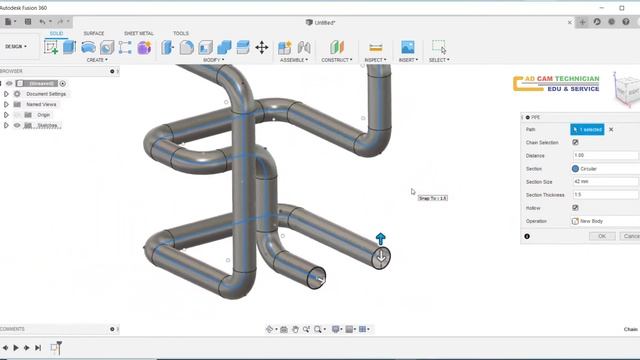The height and width of the screenshot is (360, 640).
Task: Select the Rectangular Pattern tool
Action: (125, 47)
